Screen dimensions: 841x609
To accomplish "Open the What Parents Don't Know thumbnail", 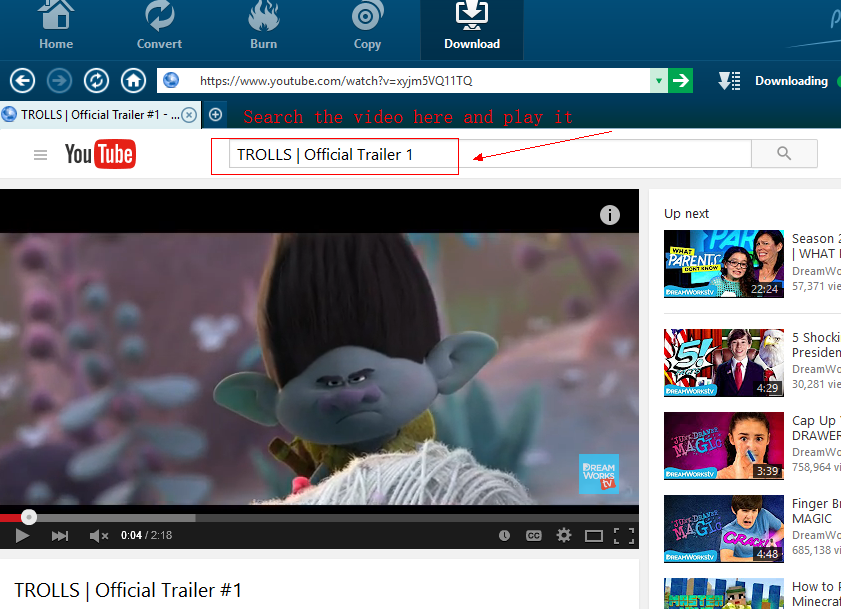I will 724,264.
